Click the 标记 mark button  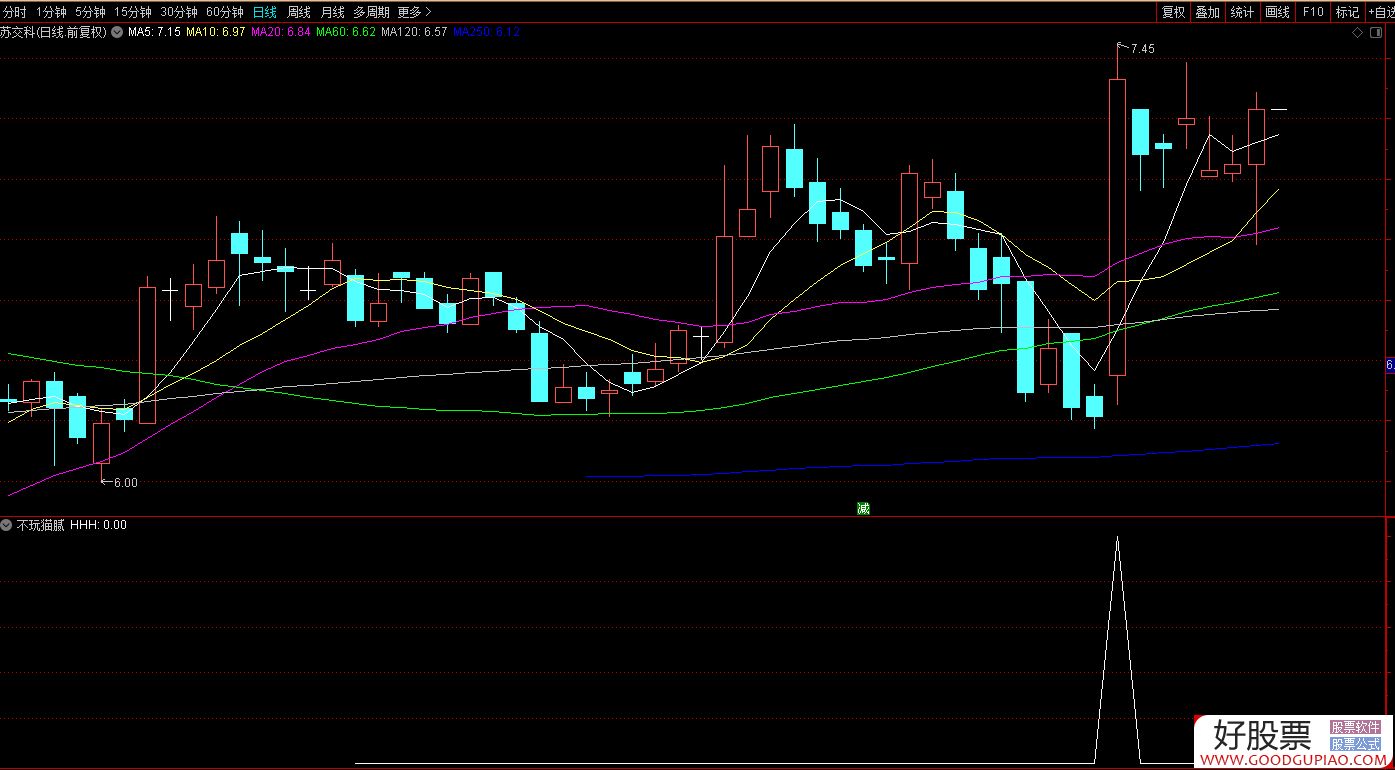[x=1347, y=12]
